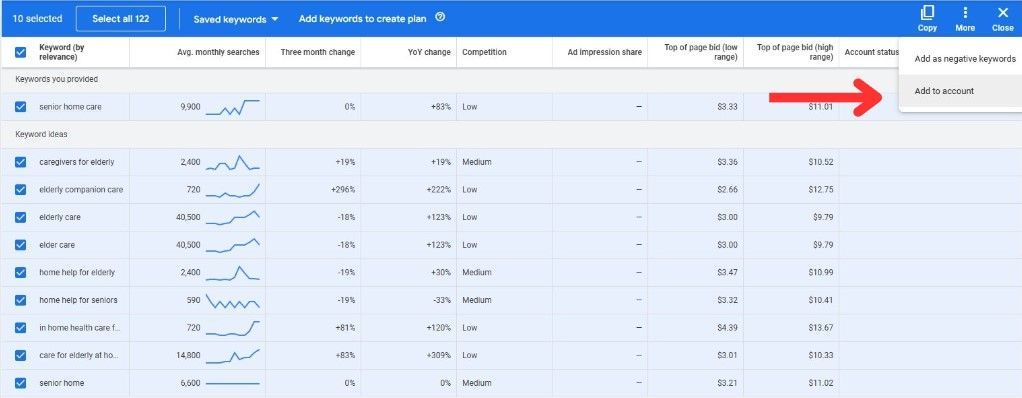Click the $4.39 low range bid

(727, 328)
